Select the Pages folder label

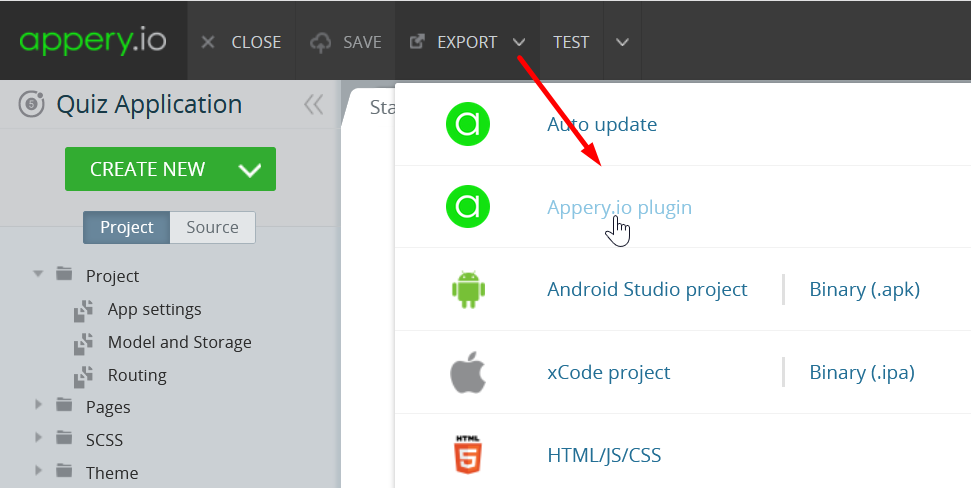point(108,407)
